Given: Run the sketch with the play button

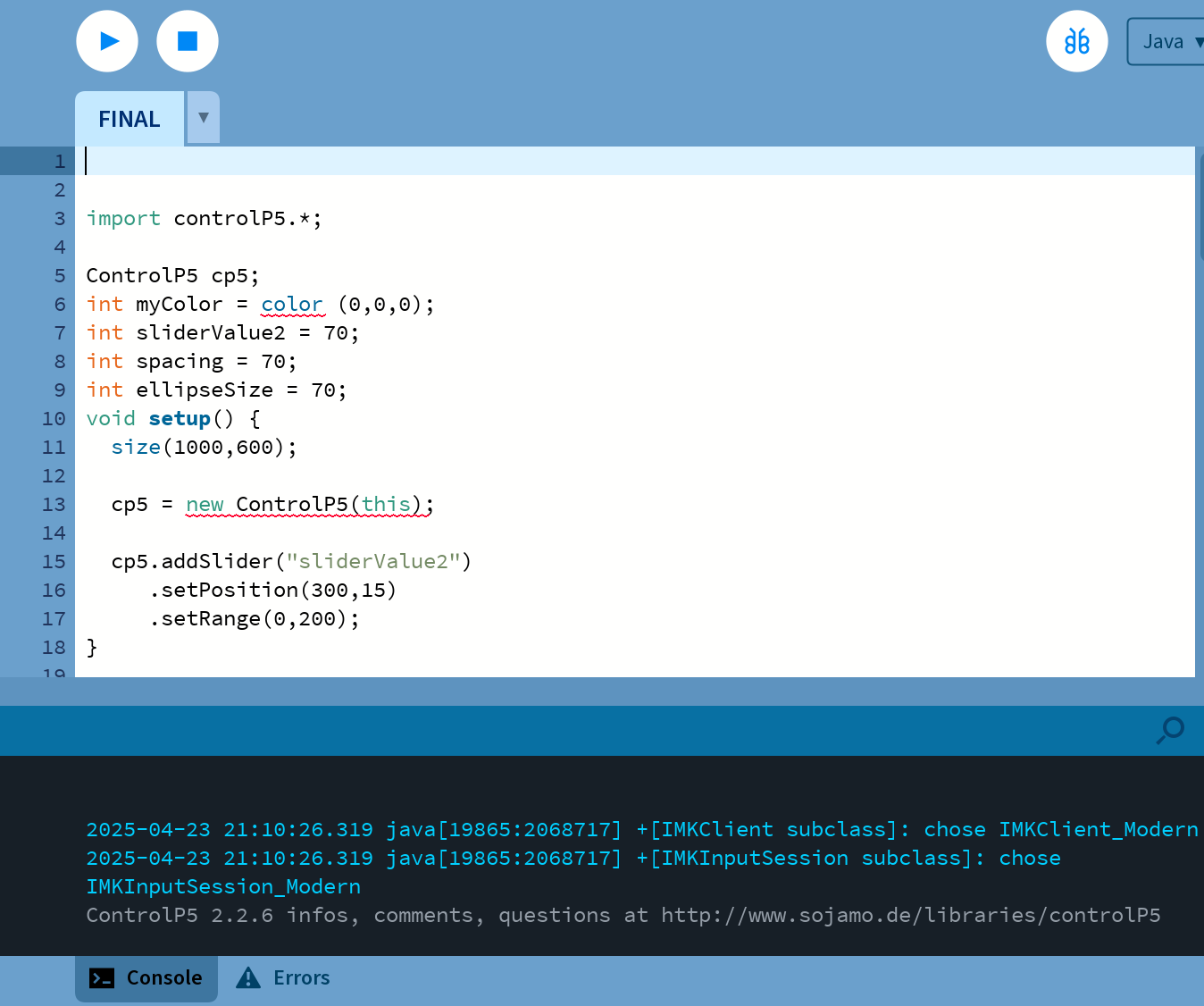Looking at the screenshot, I should point(107,41).
